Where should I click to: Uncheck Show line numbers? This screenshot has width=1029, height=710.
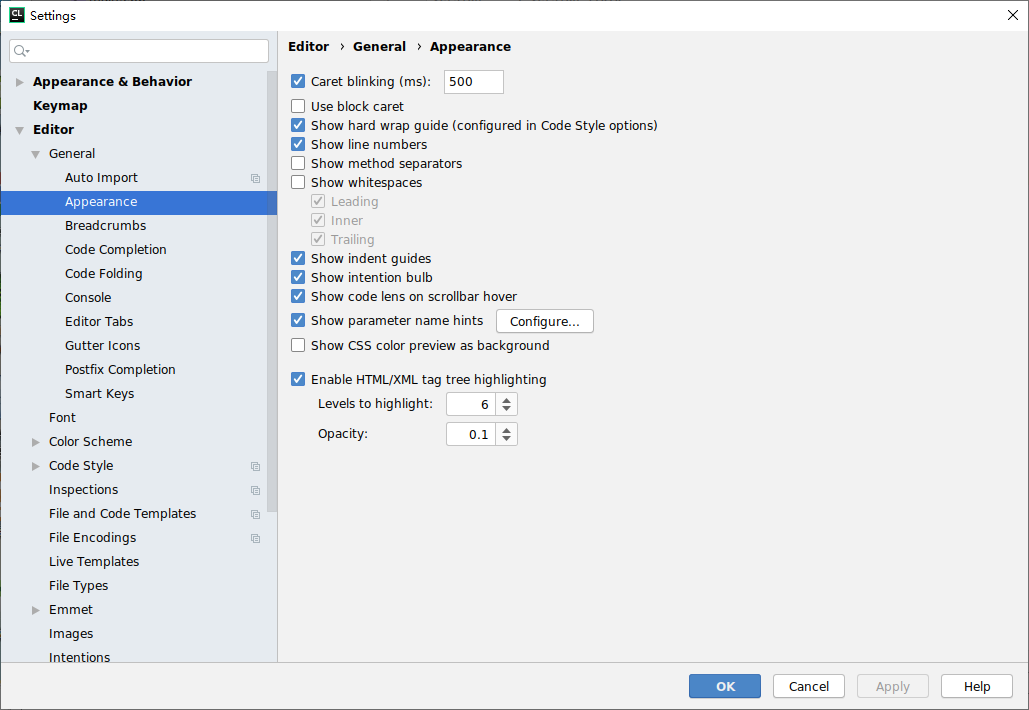297,144
